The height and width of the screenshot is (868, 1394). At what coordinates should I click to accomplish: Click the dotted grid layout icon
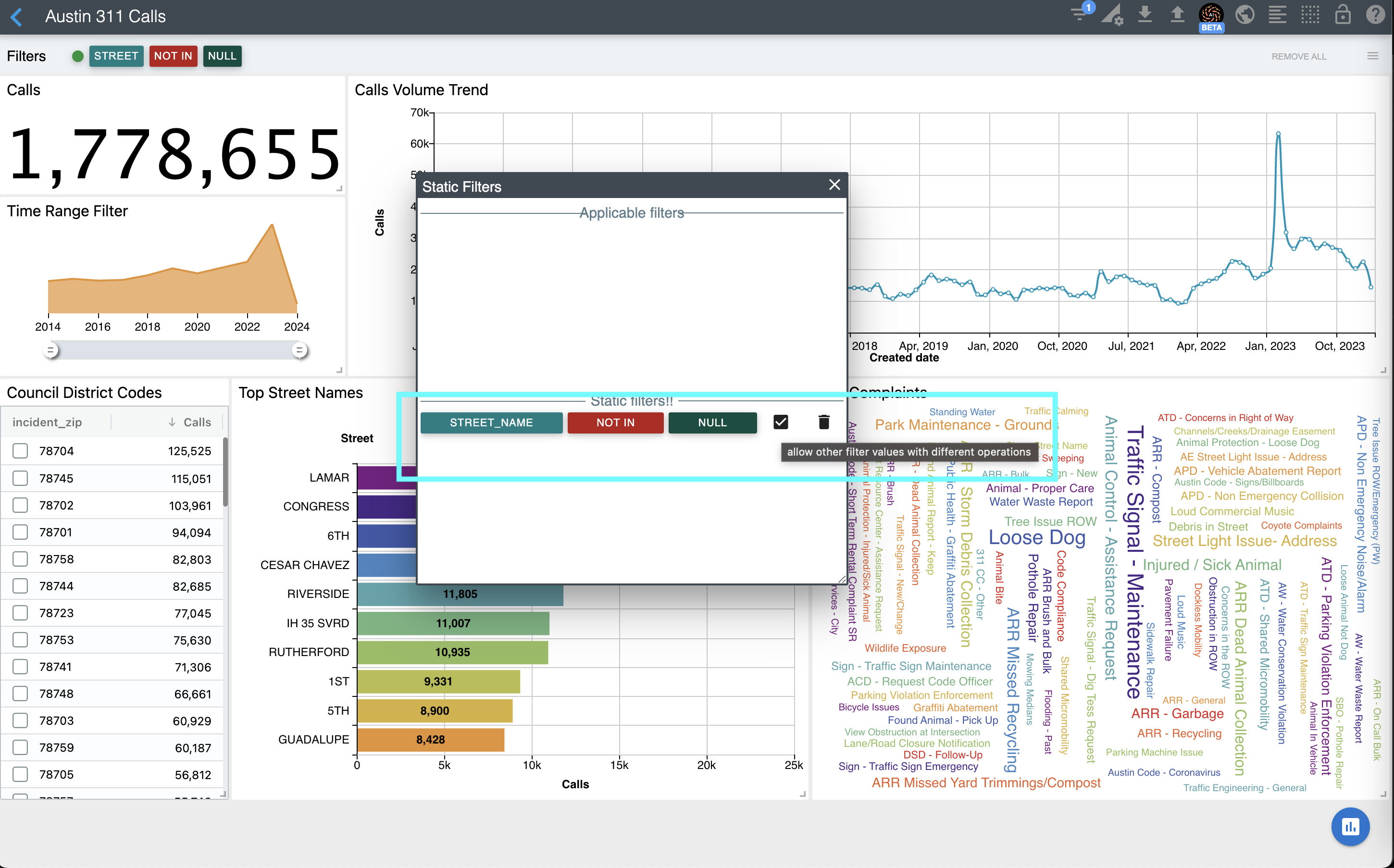click(1310, 14)
